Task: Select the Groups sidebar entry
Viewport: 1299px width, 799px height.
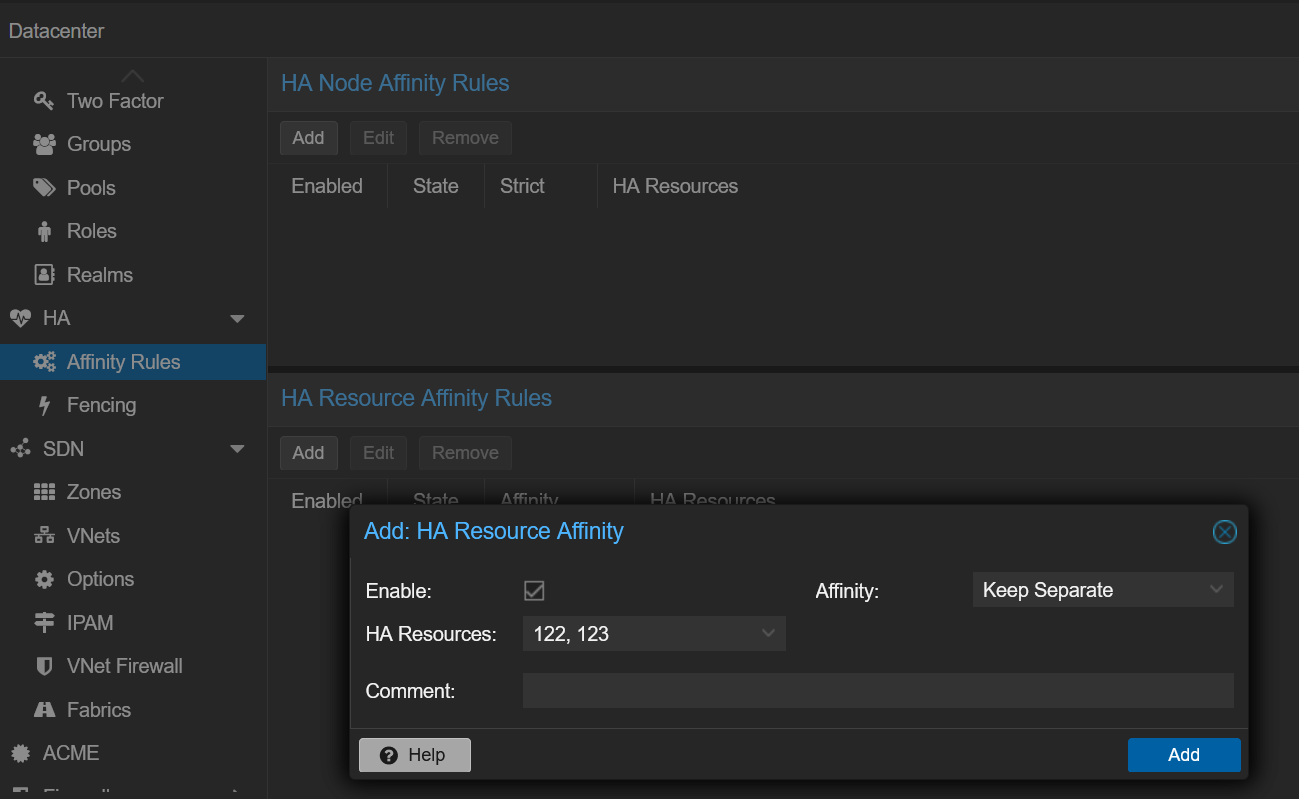Action: point(99,144)
